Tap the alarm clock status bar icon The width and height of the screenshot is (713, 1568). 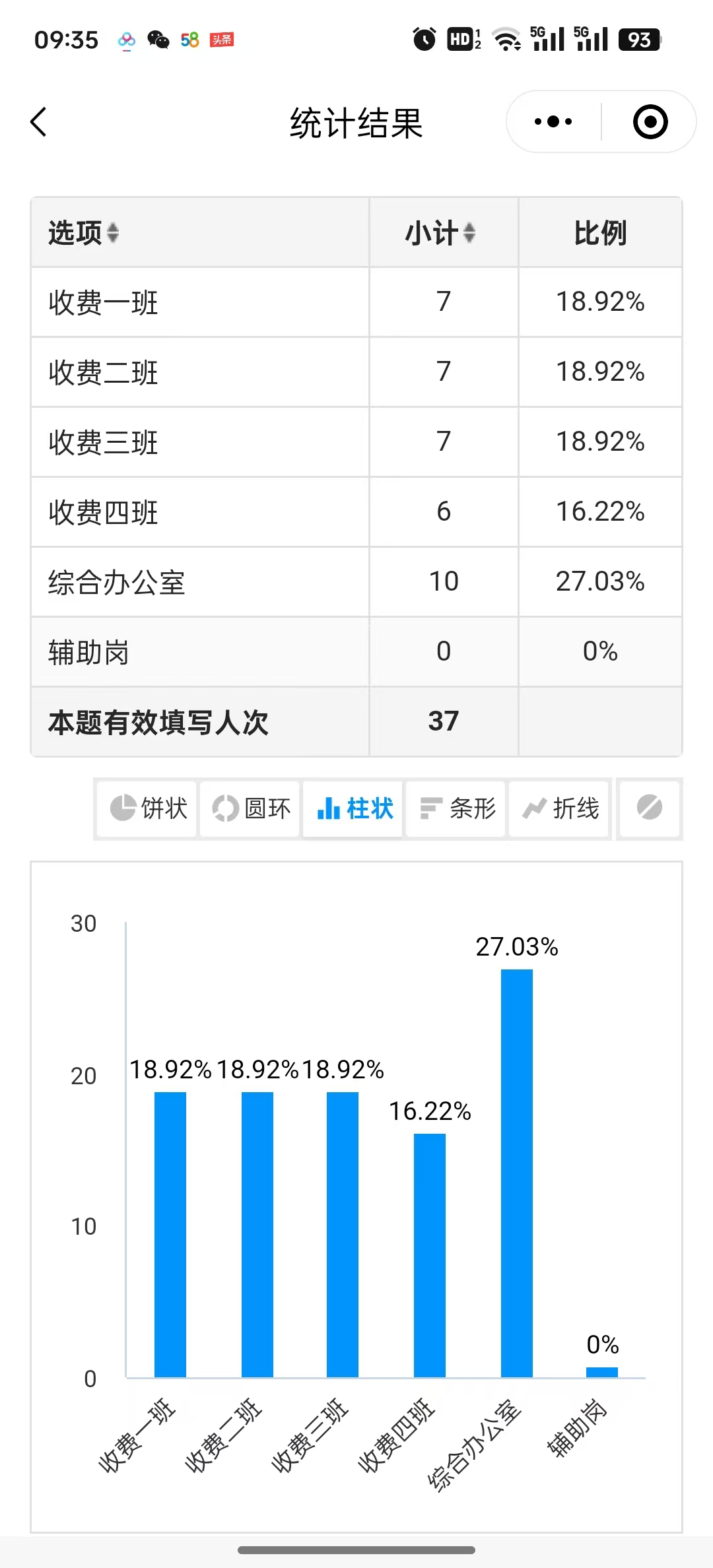(x=424, y=40)
